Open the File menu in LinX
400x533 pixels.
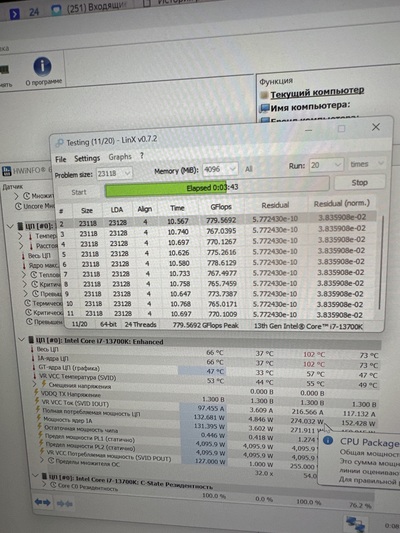pyautogui.click(x=60, y=159)
